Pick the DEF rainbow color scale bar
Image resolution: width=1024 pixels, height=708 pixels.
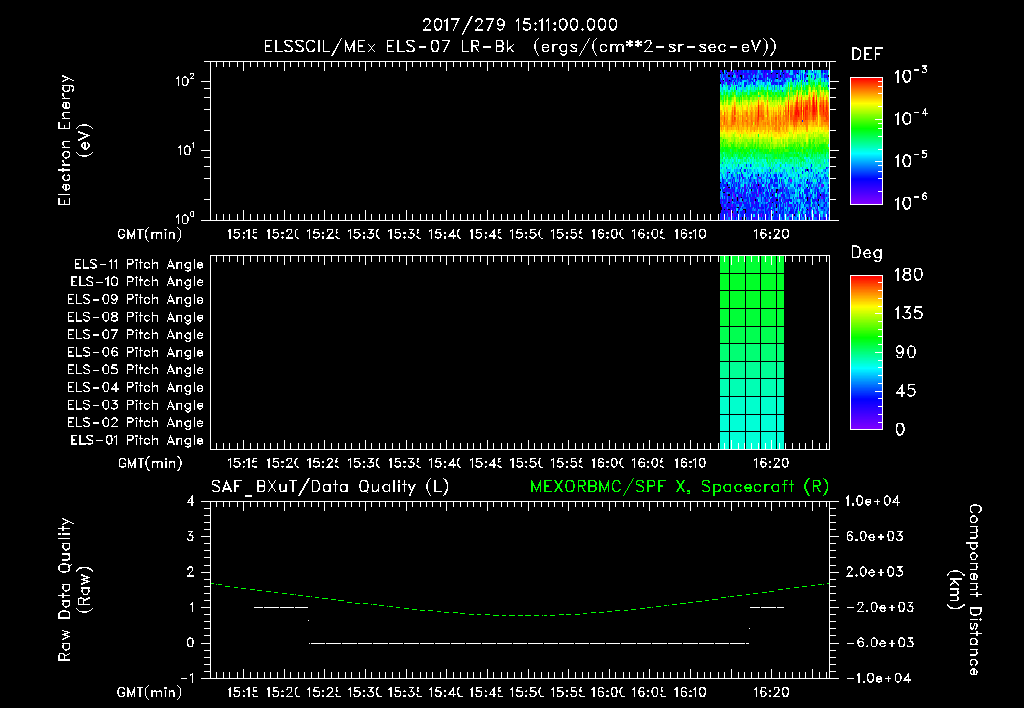click(x=866, y=141)
